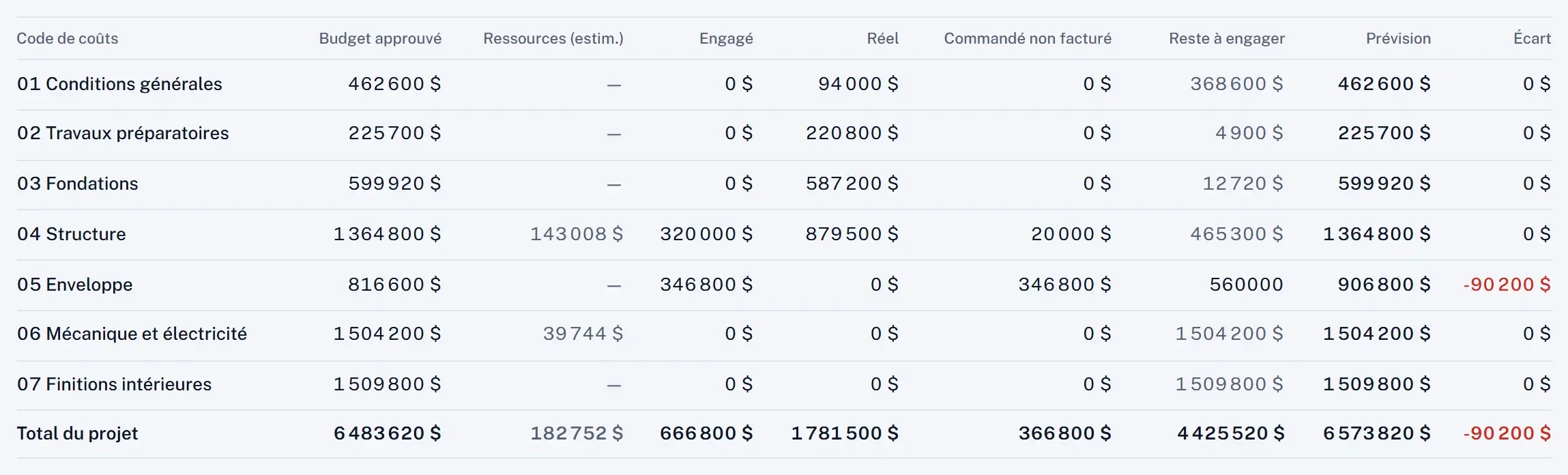Click the "Écart" column header
The image size is (1568, 475).
click(1532, 38)
